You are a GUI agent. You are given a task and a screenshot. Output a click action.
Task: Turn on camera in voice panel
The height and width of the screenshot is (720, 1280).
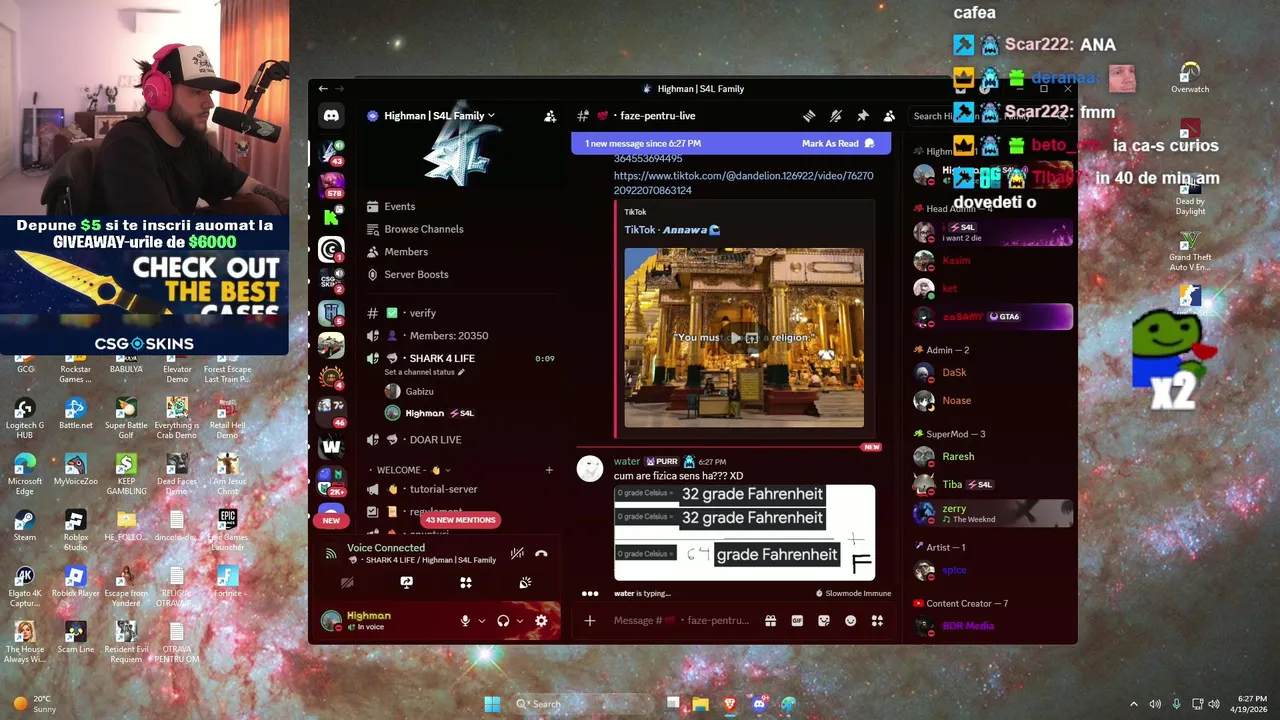pos(347,582)
